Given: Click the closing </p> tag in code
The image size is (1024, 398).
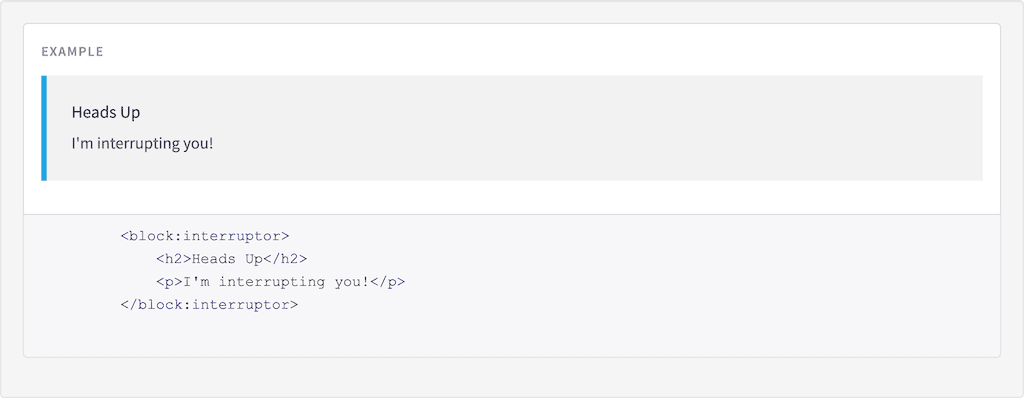Looking at the screenshot, I should [x=387, y=282].
